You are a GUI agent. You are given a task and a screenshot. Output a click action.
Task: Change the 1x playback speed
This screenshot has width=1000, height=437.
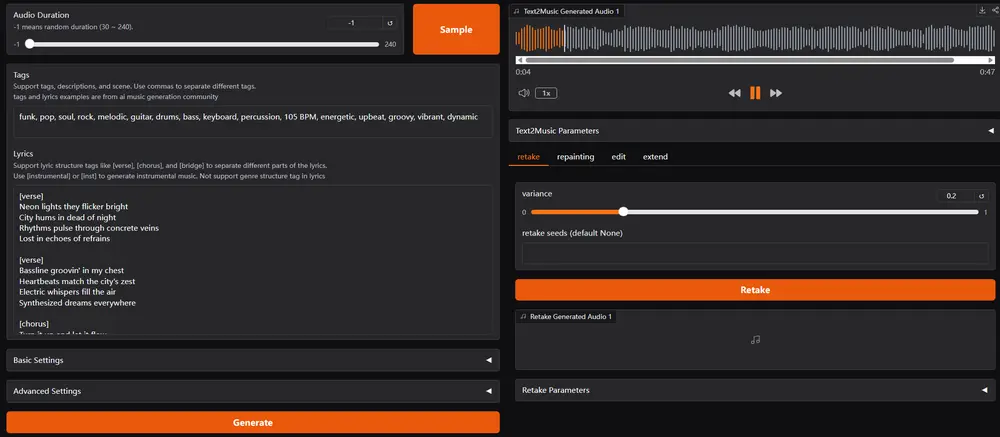546,93
